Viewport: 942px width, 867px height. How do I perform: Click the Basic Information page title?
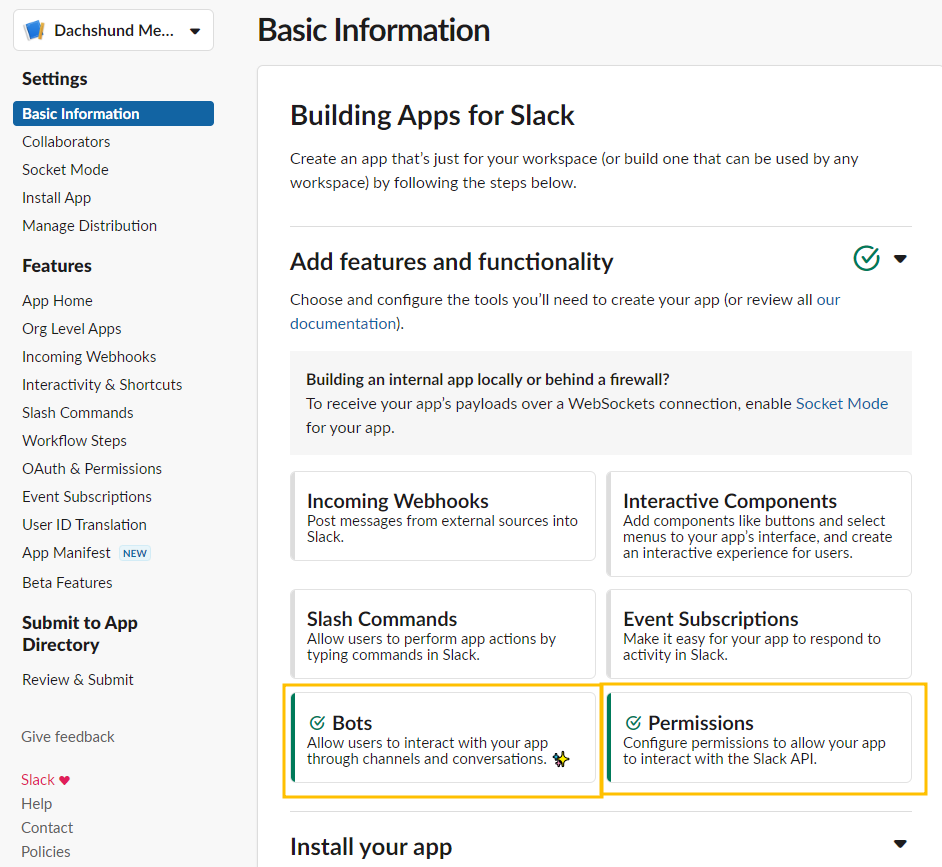[374, 30]
